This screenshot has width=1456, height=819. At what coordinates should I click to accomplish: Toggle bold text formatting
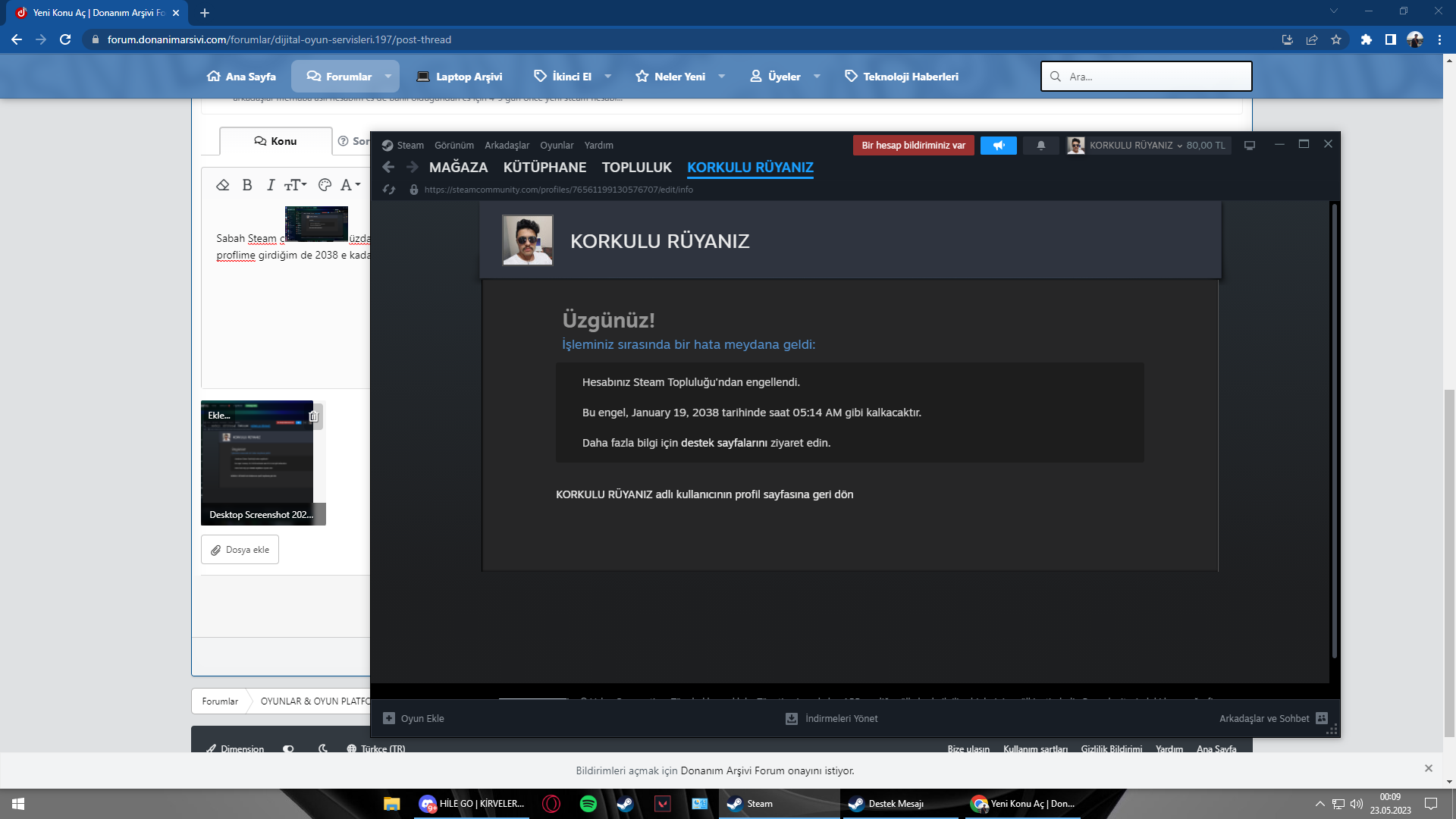(x=246, y=185)
